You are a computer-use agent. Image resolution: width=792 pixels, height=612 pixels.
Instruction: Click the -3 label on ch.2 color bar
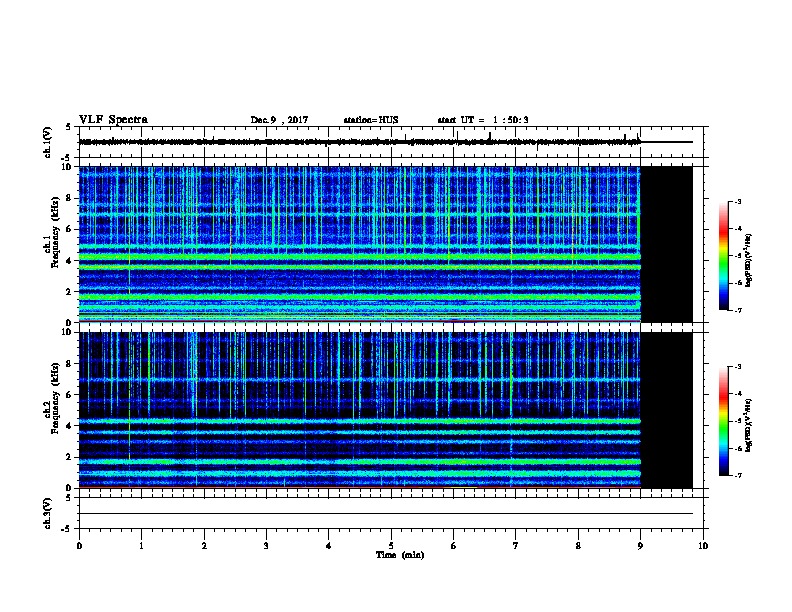(x=737, y=367)
